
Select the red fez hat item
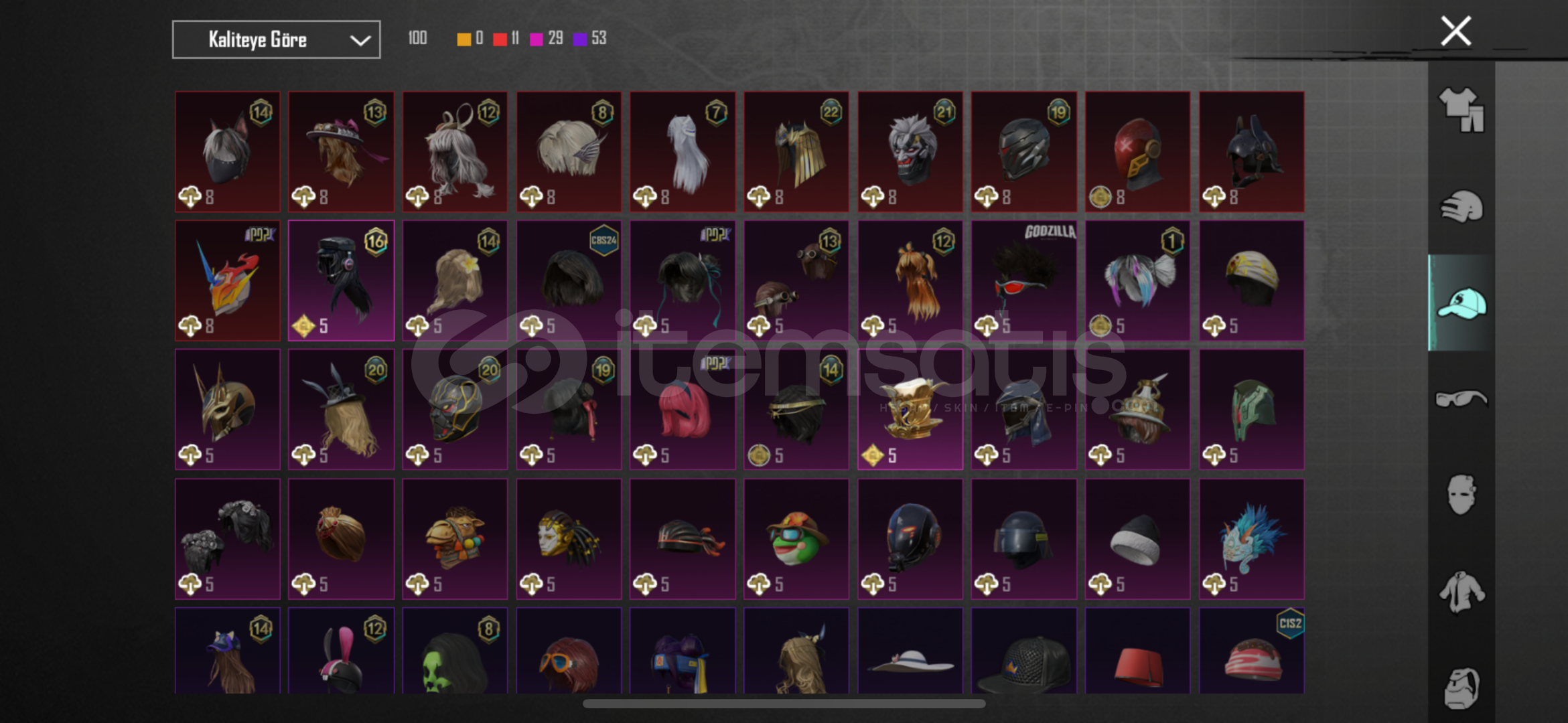1137,651
